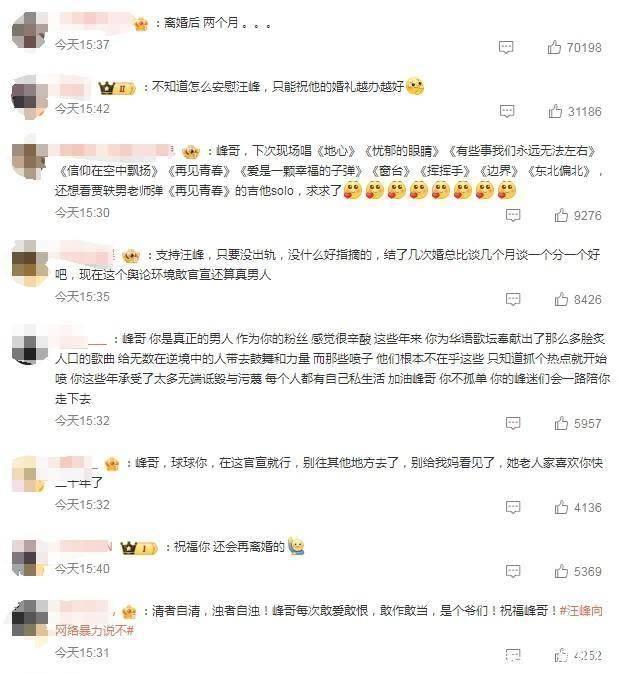Open the reply bubble on the 15:35 comment
Viewport: 618px width, 673px height.
pyautogui.click(x=513, y=299)
